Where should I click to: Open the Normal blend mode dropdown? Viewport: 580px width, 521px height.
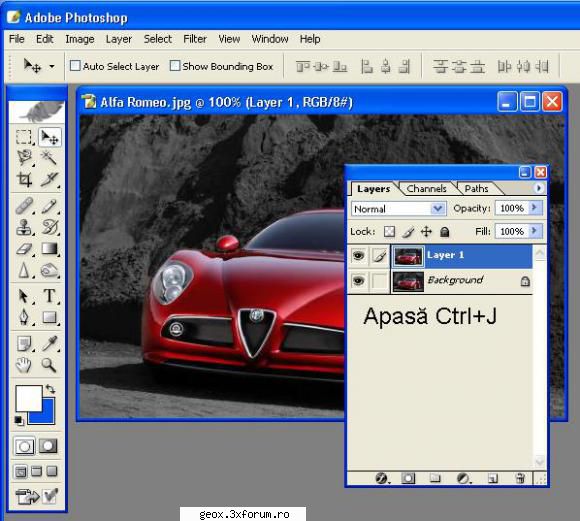pyautogui.click(x=399, y=209)
